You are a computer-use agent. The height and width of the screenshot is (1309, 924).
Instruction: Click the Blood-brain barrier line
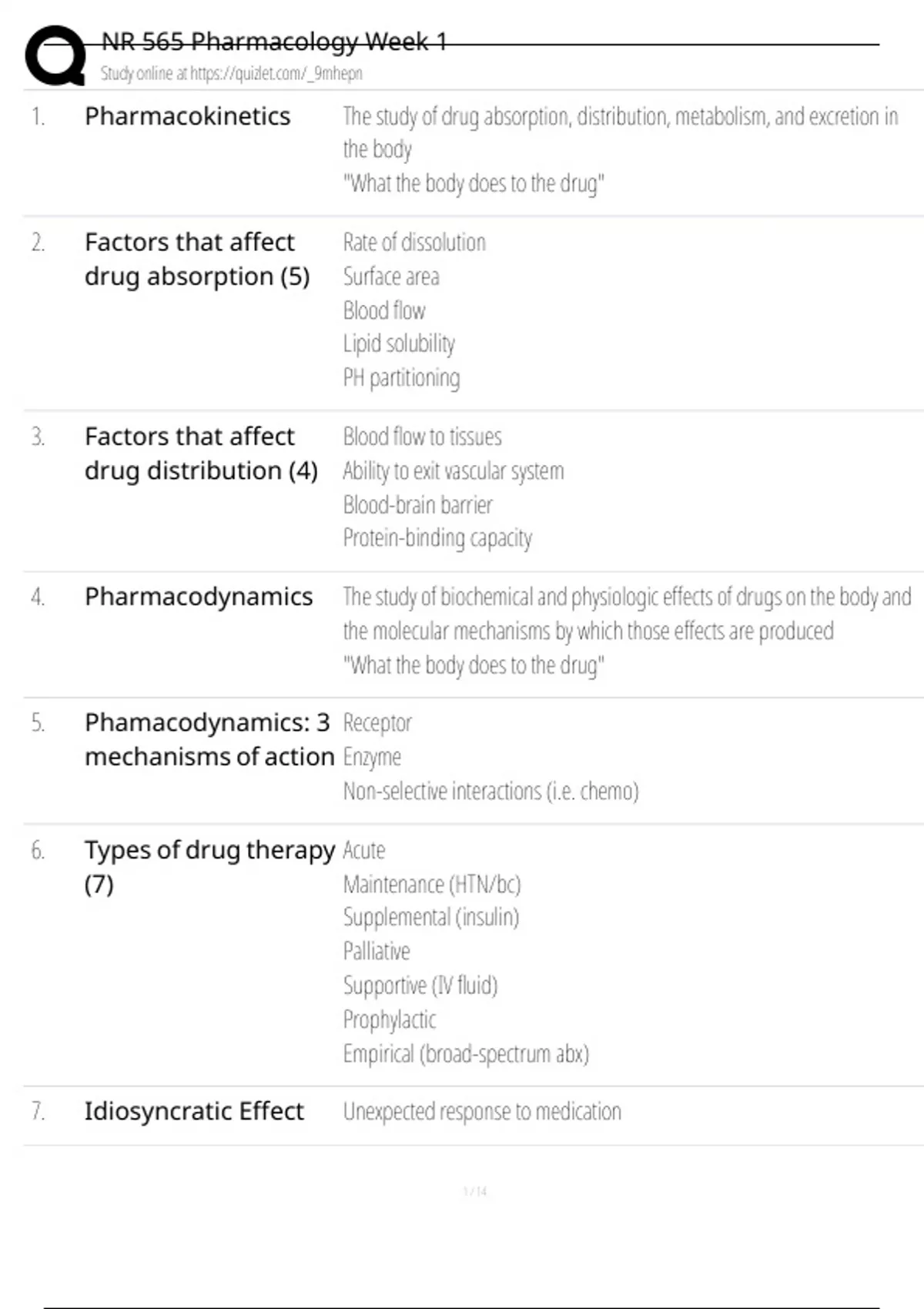[x=417, y=505]
